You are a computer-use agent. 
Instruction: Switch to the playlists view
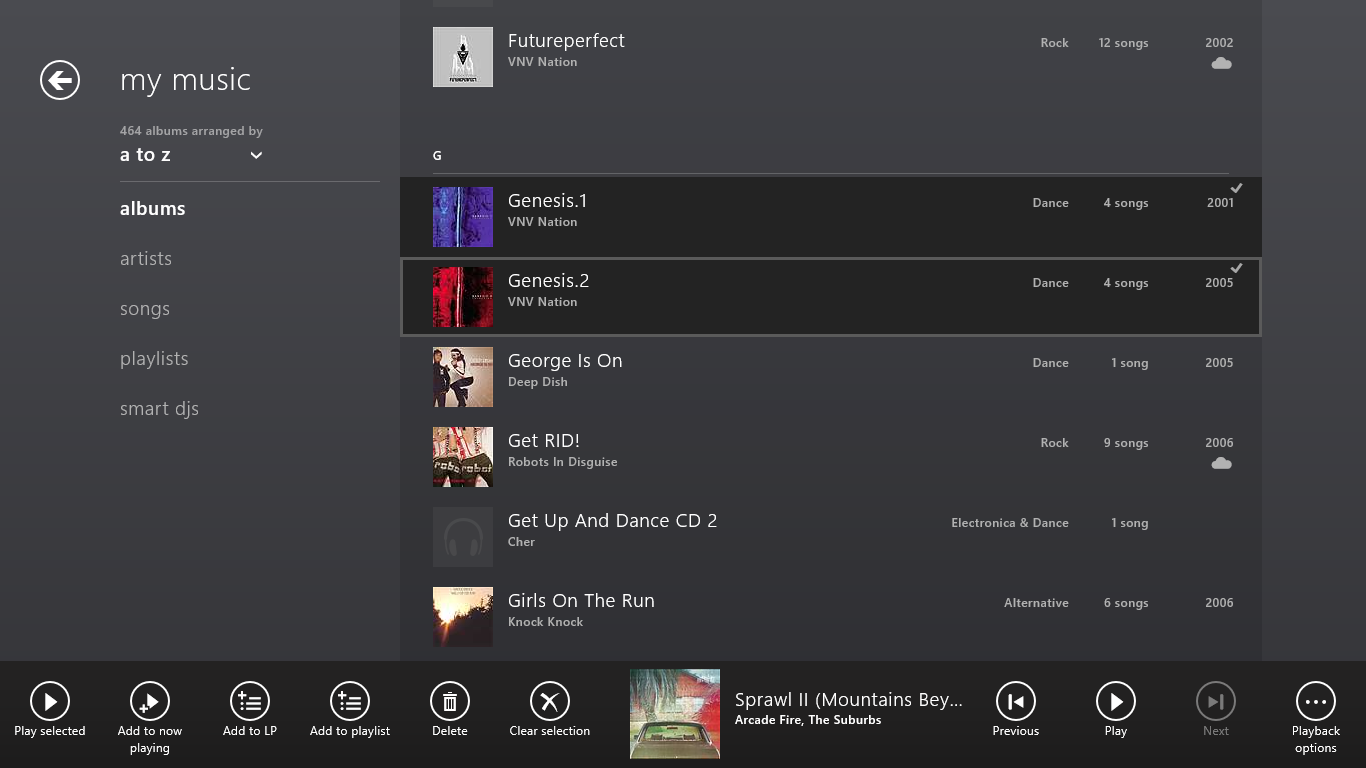coord(154,359)
